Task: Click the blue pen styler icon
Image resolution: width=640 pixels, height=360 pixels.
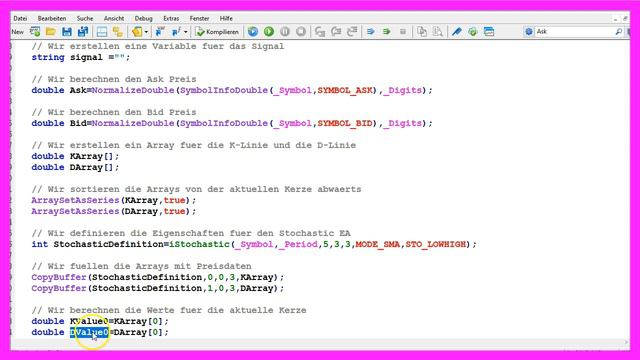Action: click(457, 31)
